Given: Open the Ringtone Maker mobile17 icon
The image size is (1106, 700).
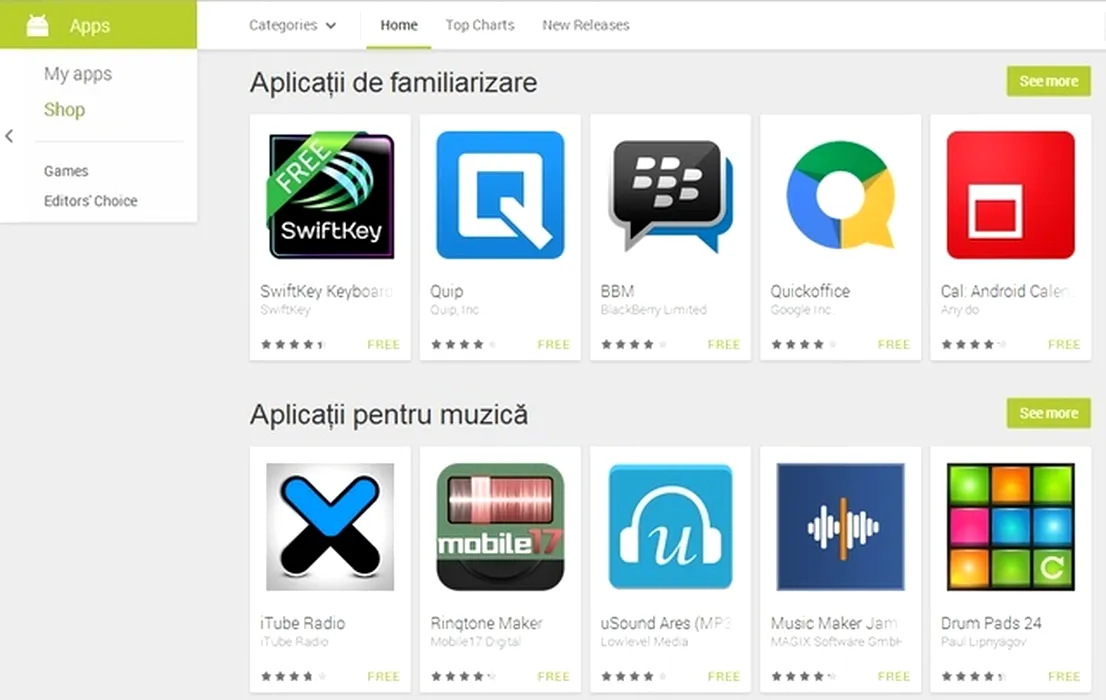Looking at the screenshot, I should [500, 526].
